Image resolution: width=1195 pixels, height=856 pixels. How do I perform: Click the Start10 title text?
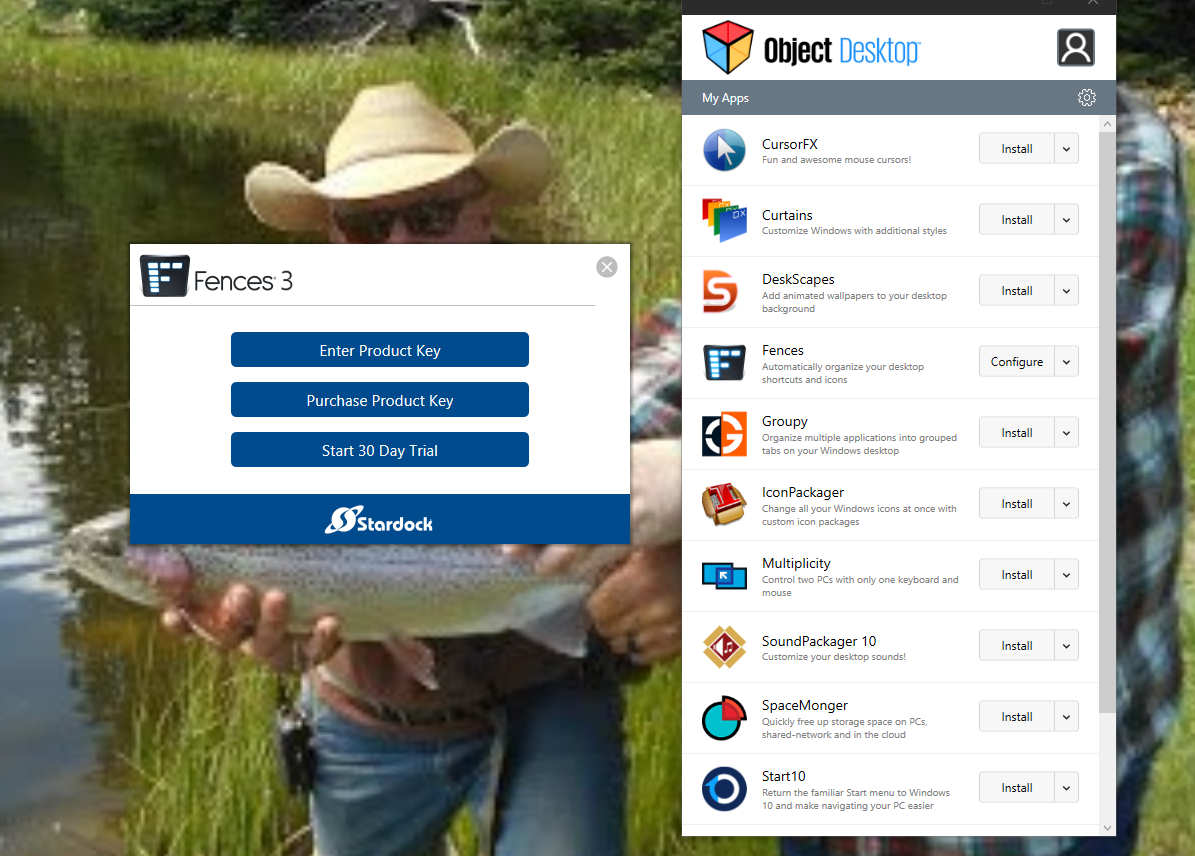(x=783, y=776)
